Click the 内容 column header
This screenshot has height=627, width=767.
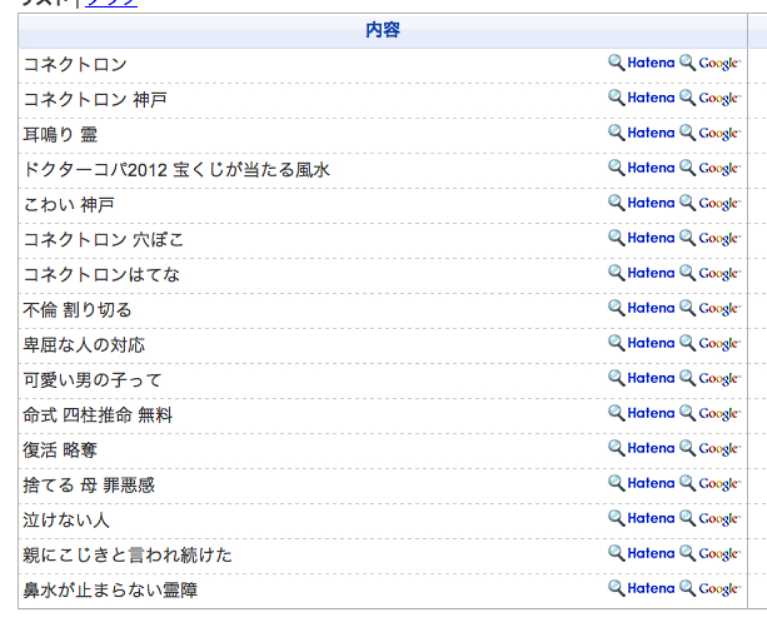click(383, 30)
